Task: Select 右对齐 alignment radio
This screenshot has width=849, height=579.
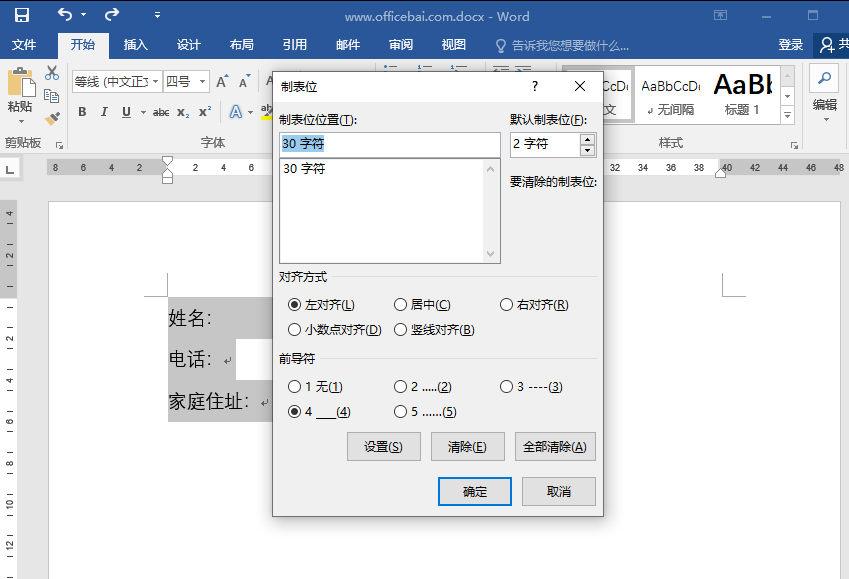Action: click(x=506, y=305)
